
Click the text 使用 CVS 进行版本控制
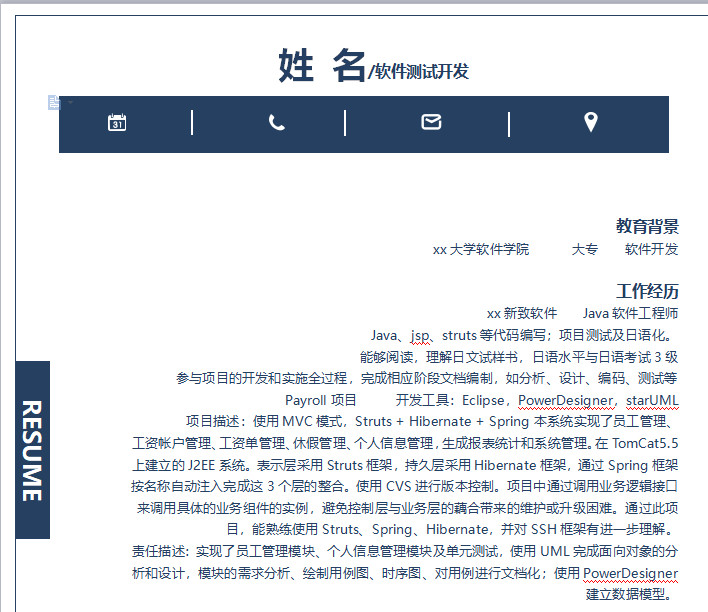click(x=424, y=486)
